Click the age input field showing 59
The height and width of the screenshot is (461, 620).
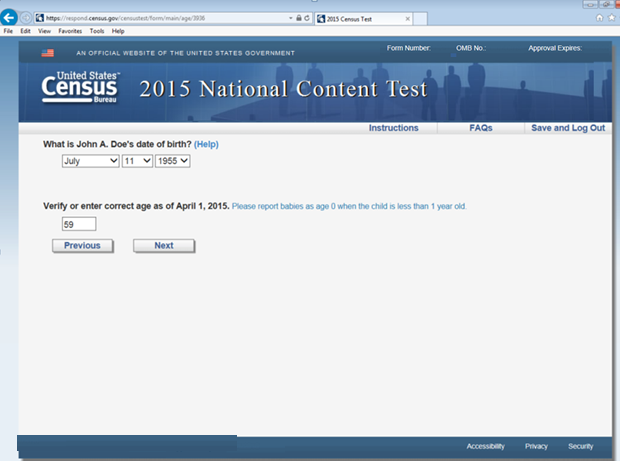pyautogui.click(x=79, y=224)
